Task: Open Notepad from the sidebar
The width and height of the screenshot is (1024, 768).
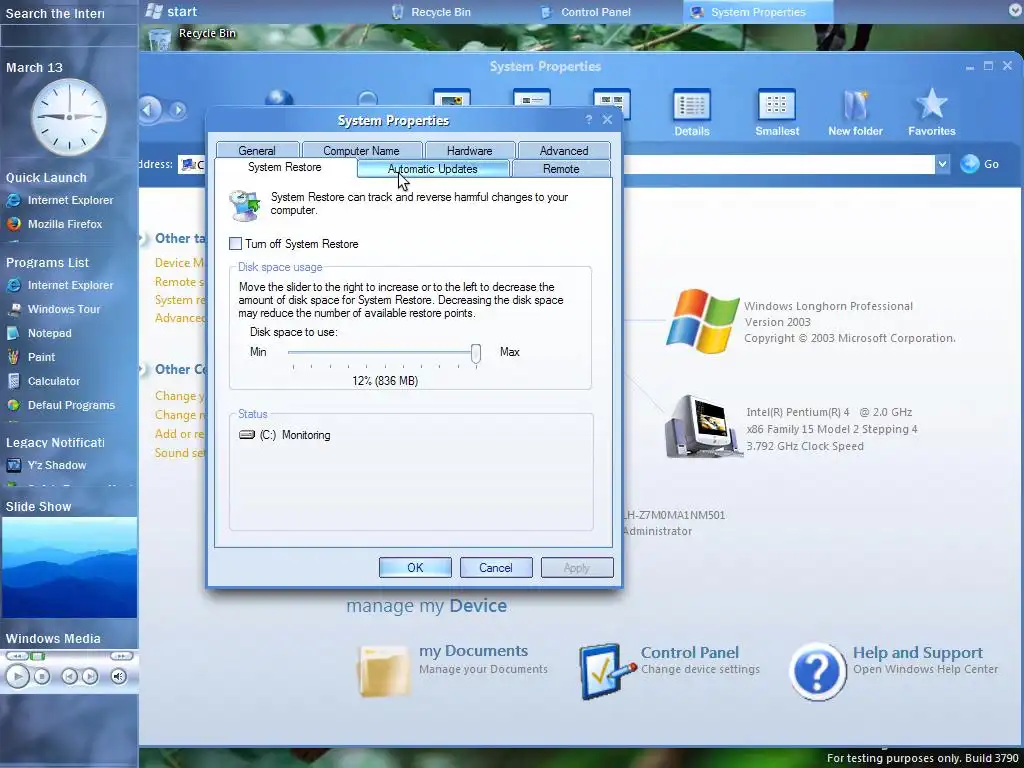Action: click(39, 333)
